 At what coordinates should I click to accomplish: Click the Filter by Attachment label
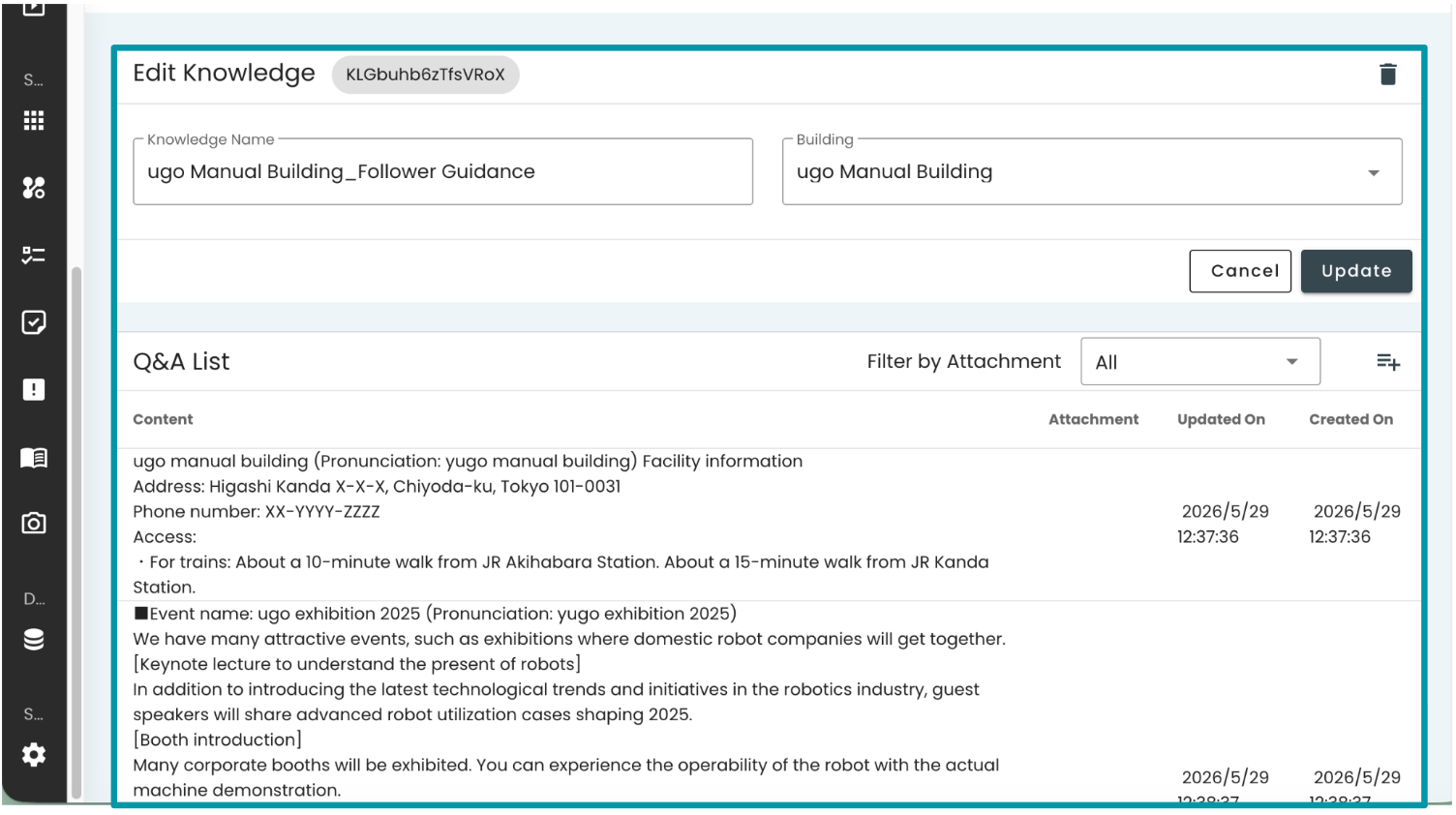click(x=963, y=361)
